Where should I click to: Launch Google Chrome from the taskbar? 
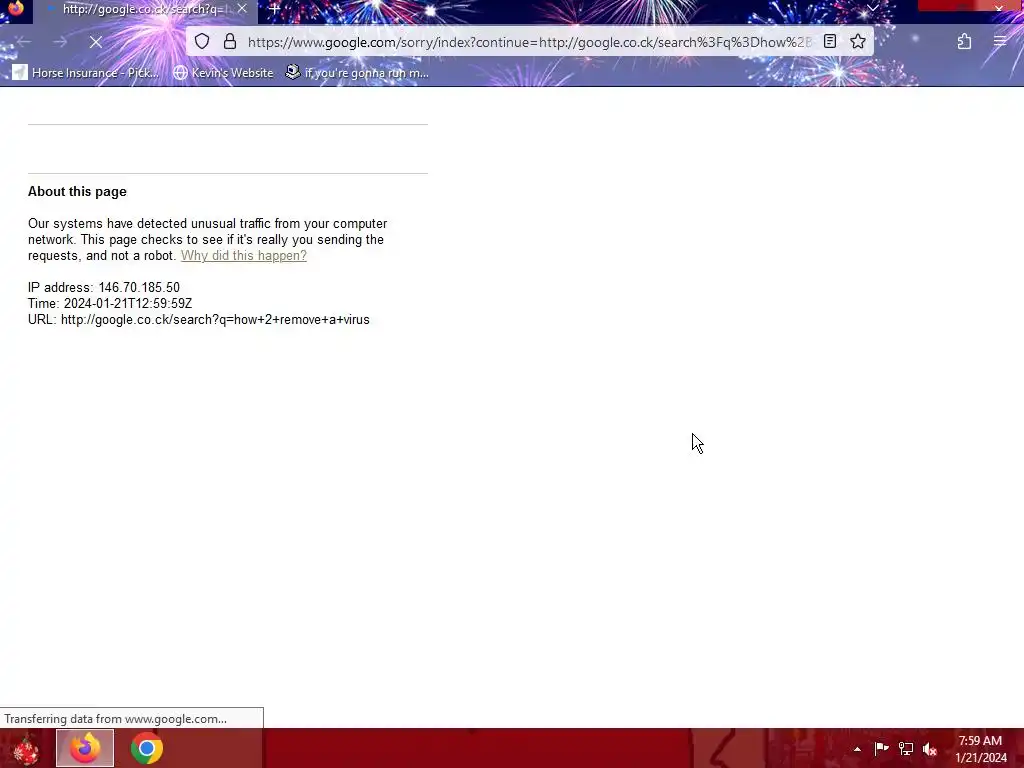click(x=146, y=748)
